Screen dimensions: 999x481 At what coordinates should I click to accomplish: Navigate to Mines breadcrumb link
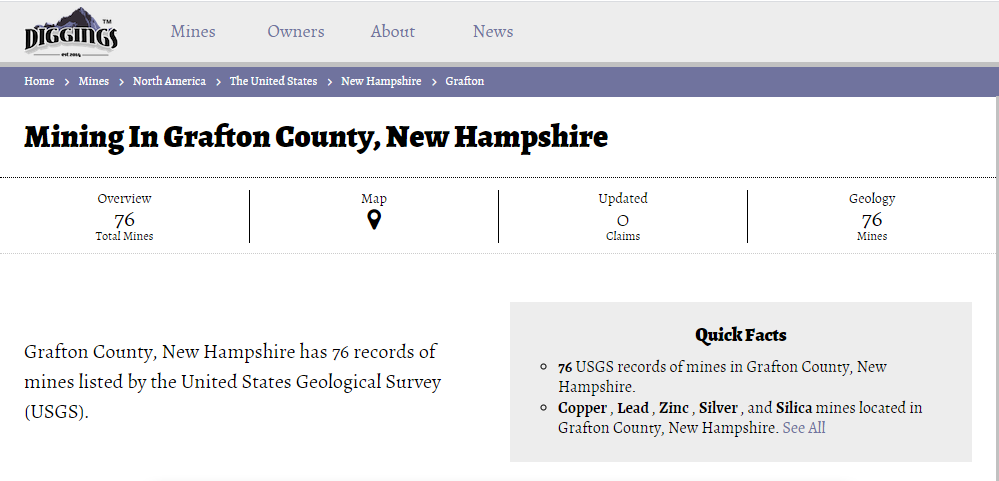click(94, 81)
